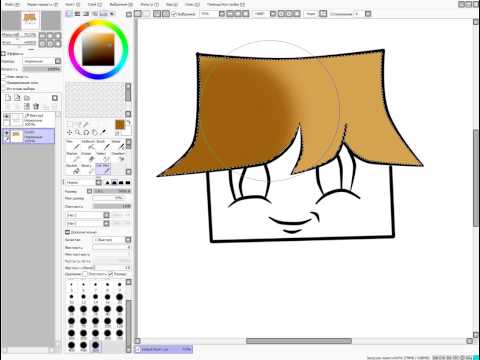This screenshot has width=480, height=360.
Task: Select the Water brush tool
Action: 118,145
